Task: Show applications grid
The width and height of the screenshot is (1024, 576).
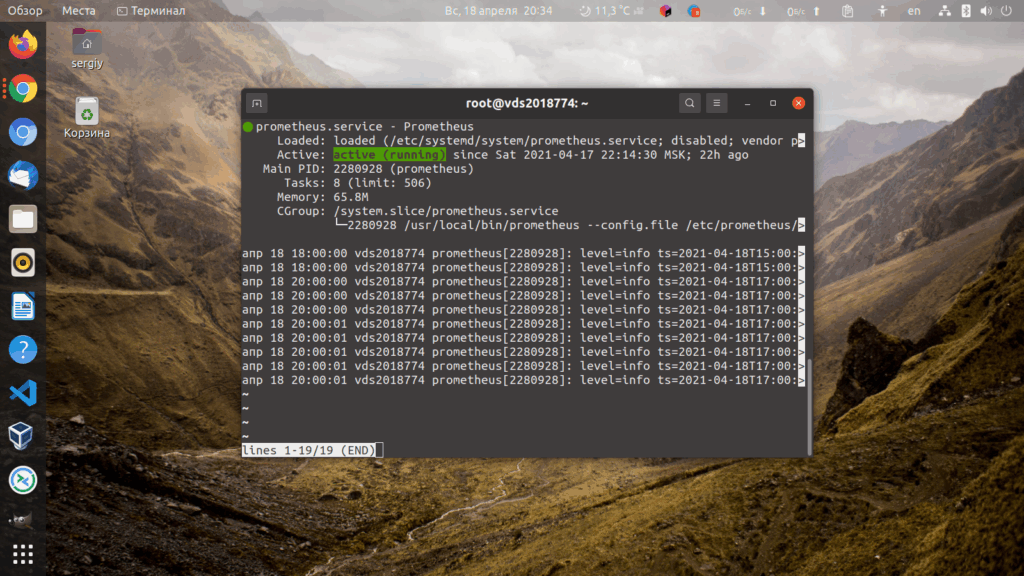Action: coord(23,554)
